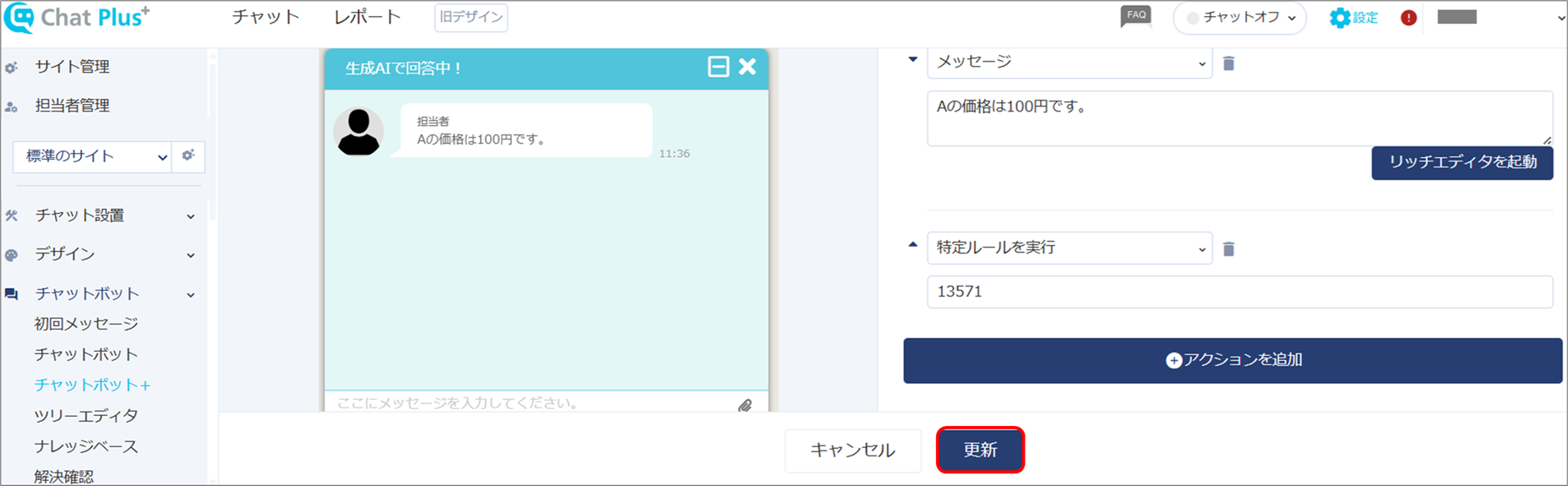Click the settings gear icon
This screenshot has height=486, width=1568.
click(x=1339, y=18)
